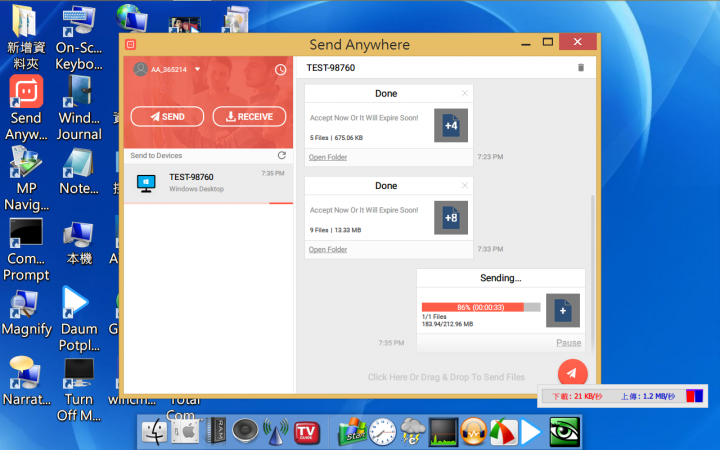This screenshot has width=720, height=450.
Task: Click the 86% sending progress bar
Action: tap(481, 307)
